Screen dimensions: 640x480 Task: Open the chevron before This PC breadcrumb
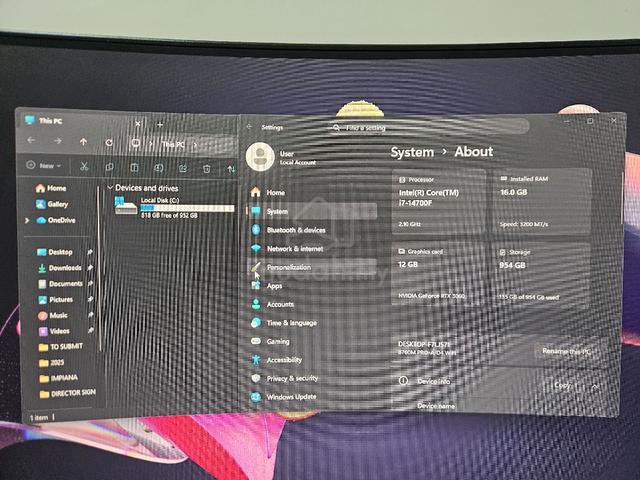click(x=151, y=144)
